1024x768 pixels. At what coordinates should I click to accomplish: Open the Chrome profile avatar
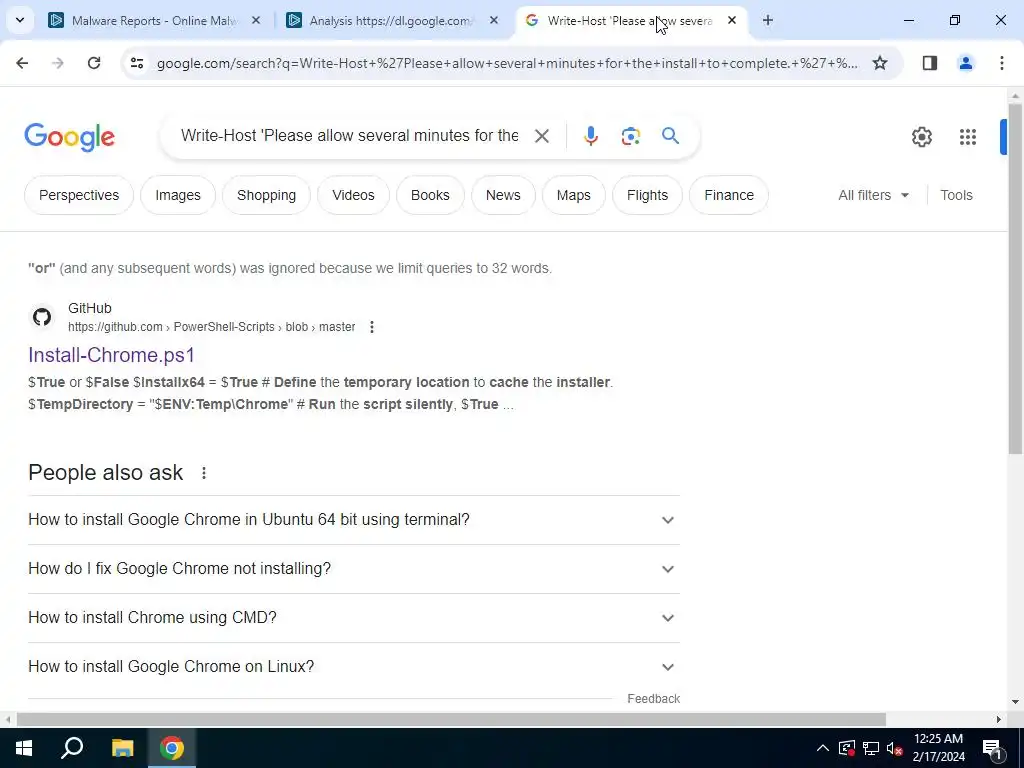(x=965, y=63)
